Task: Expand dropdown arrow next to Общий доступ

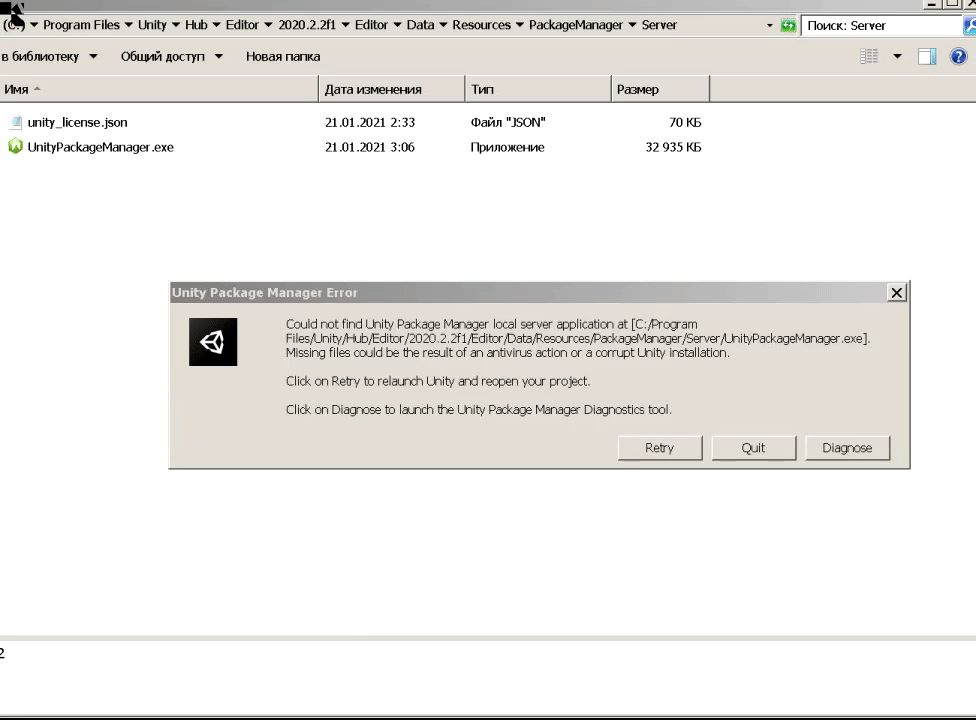Action: tap(218, 57)
